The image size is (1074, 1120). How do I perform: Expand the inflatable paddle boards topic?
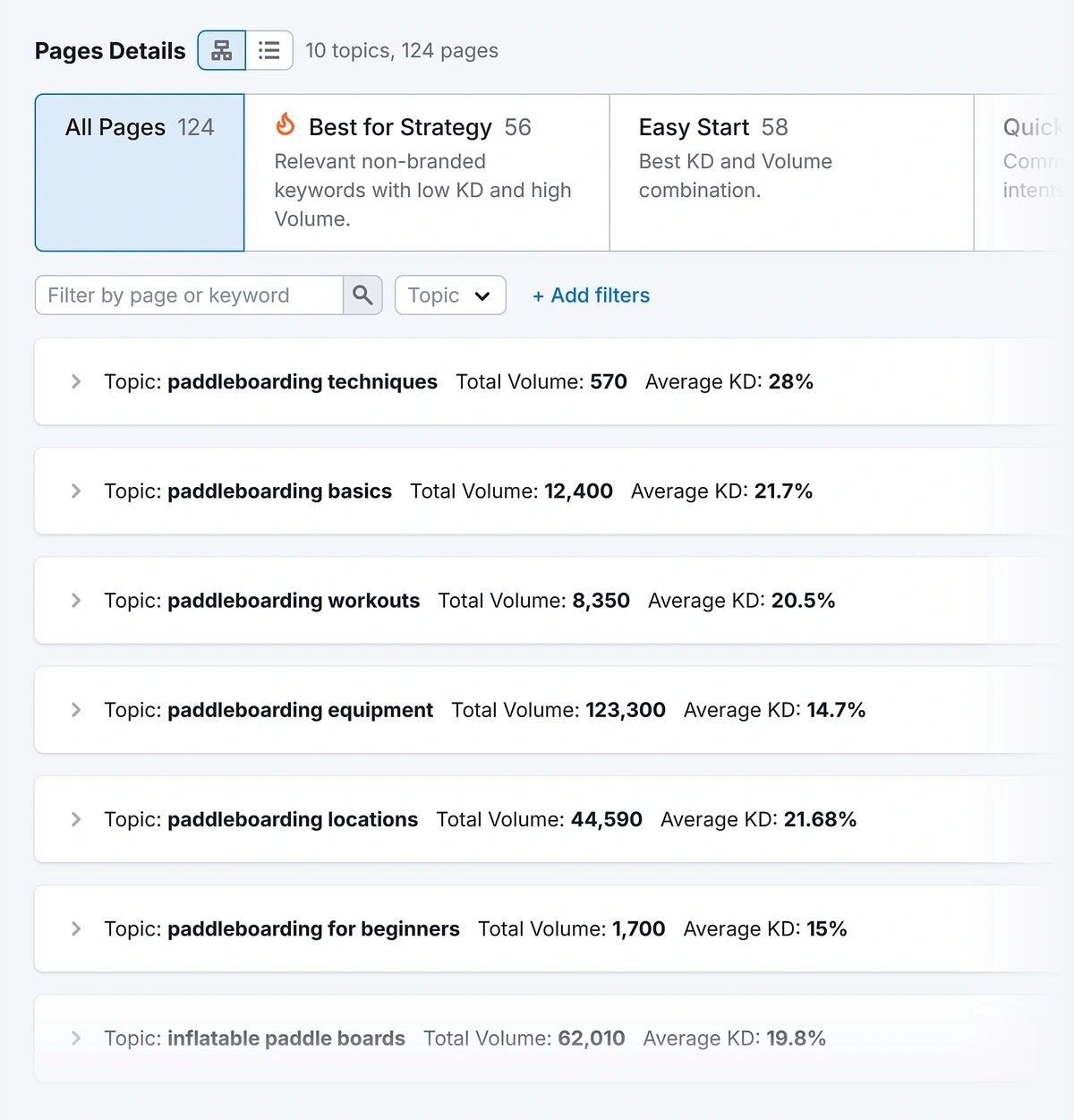coord(76,1038)
